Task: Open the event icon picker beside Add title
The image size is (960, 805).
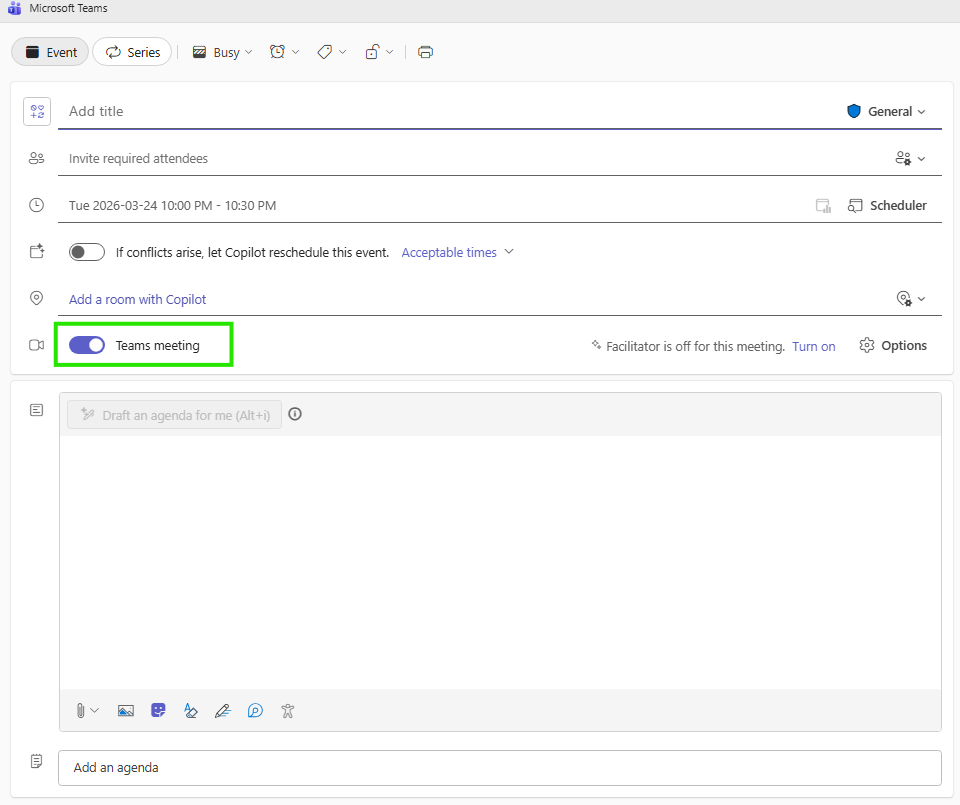Action: tap(37, 111)
